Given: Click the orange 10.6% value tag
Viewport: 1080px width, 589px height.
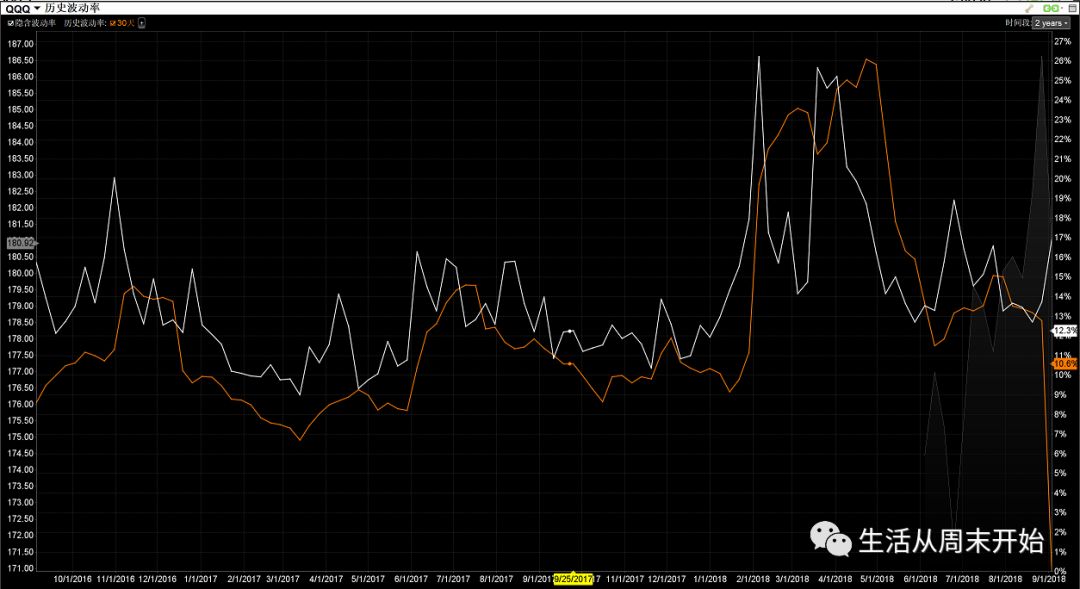Looking at the screenshot, I should (1065, 363).
